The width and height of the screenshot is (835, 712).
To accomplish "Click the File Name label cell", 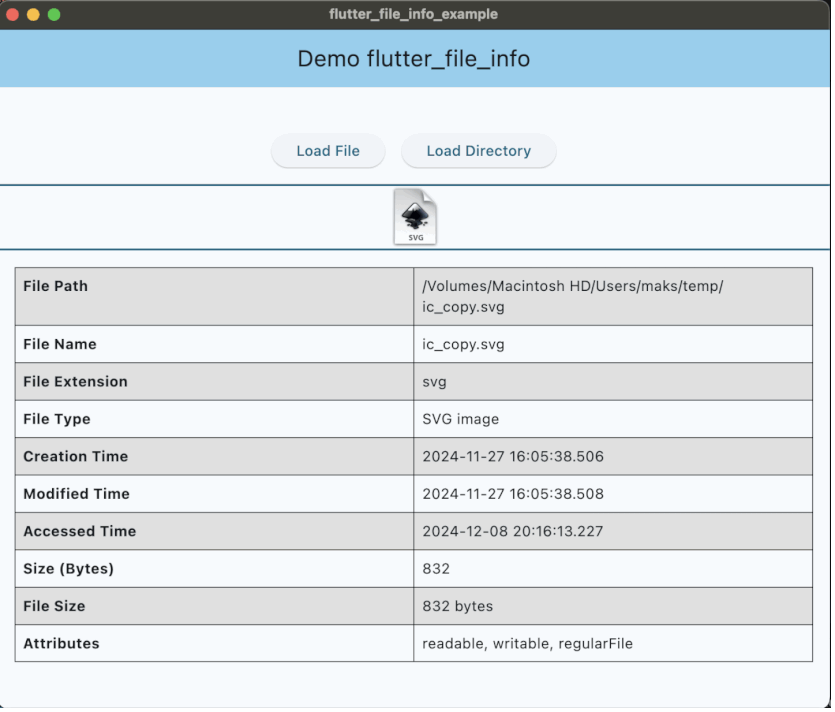I will pyautogui.click(x=215, y=346).
